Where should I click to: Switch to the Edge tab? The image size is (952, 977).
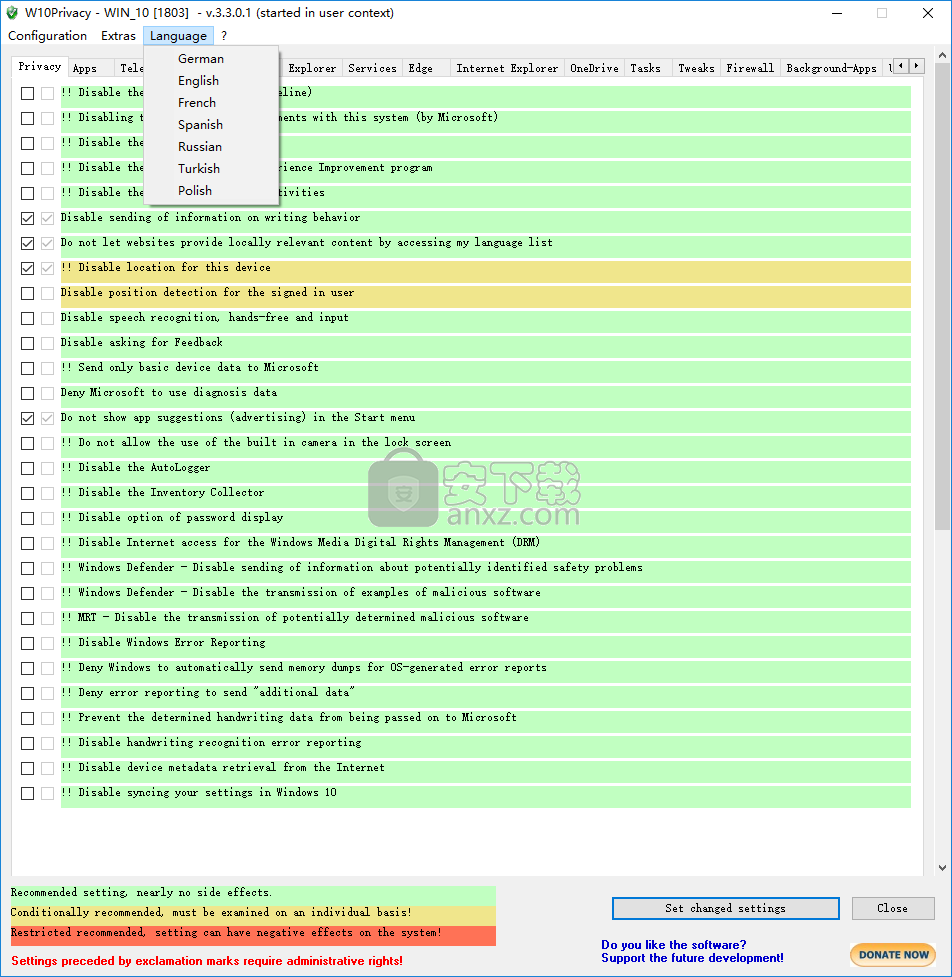pos(421,69)
